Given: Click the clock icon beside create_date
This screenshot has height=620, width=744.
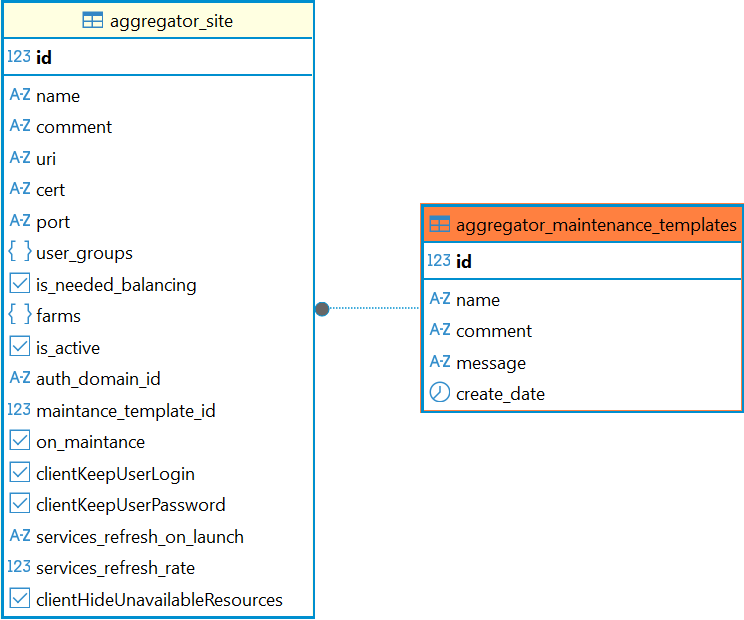Looking at the screenshot, I should 439,393.
